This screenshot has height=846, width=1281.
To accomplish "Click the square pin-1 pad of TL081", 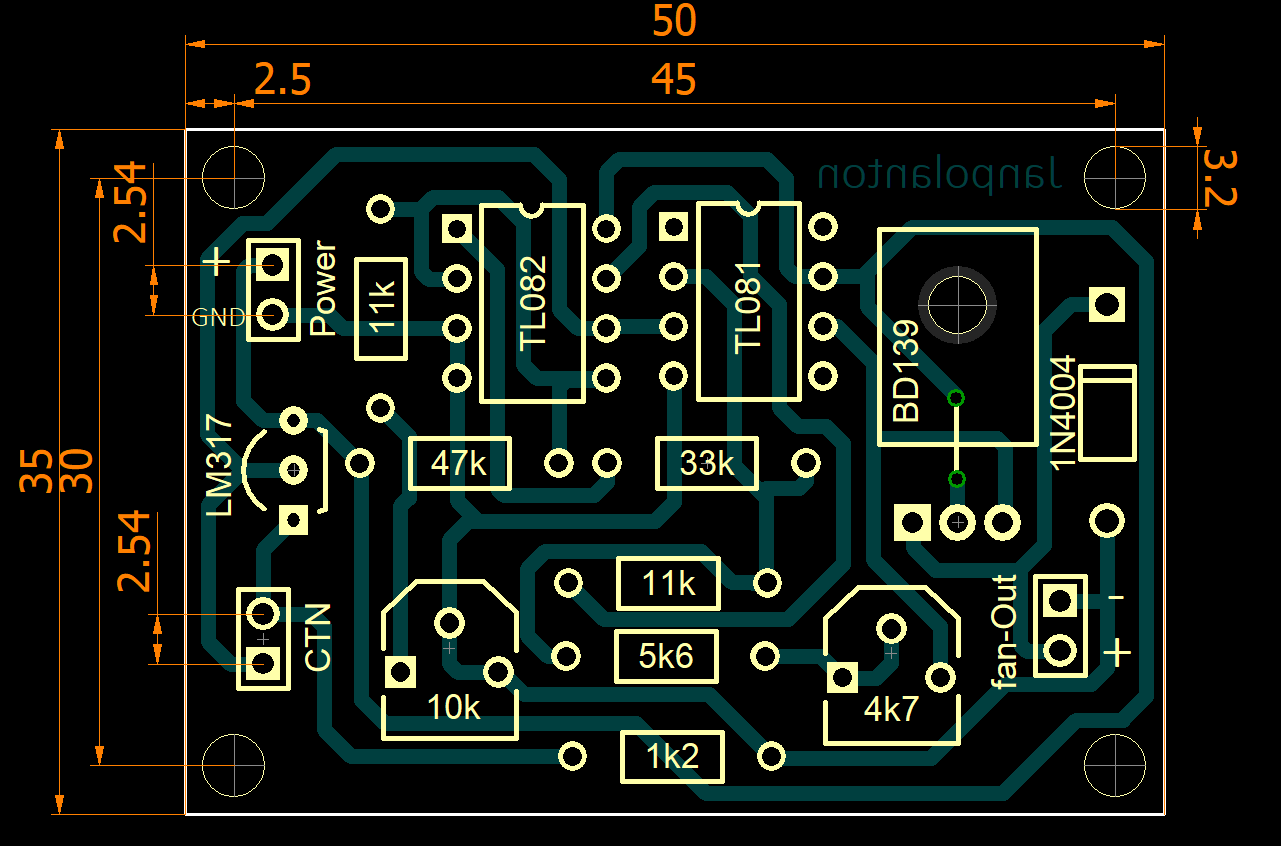I will point(674,228).
